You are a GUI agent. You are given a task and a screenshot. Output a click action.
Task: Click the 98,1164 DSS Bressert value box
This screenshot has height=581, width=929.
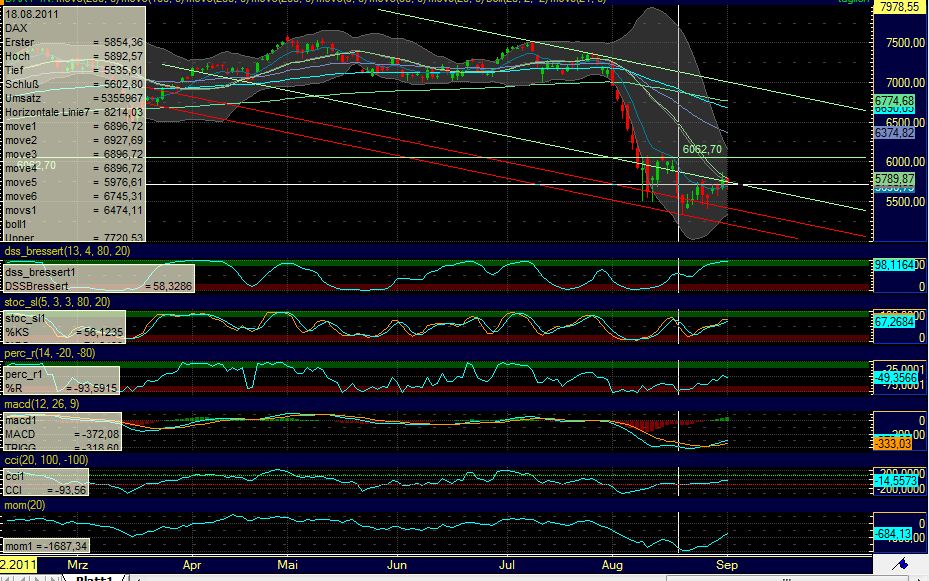pyautogui.click(x=893, y=267)
